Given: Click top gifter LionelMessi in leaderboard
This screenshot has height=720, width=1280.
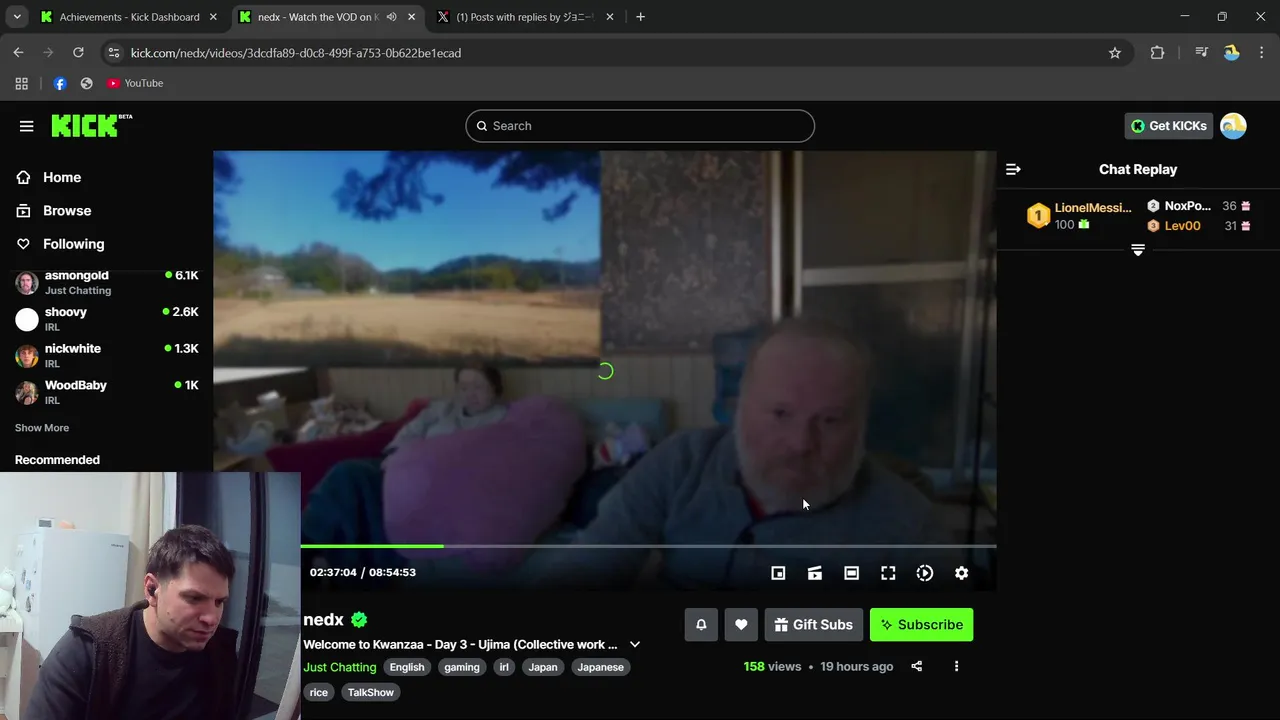Looking at the screenshot, I should point(1093,208).
